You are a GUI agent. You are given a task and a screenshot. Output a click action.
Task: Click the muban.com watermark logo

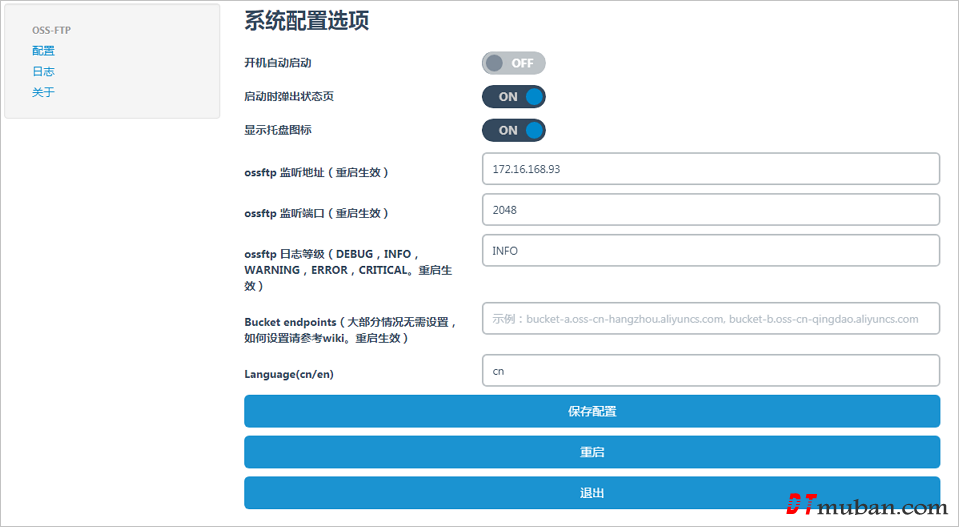(866, 506)
